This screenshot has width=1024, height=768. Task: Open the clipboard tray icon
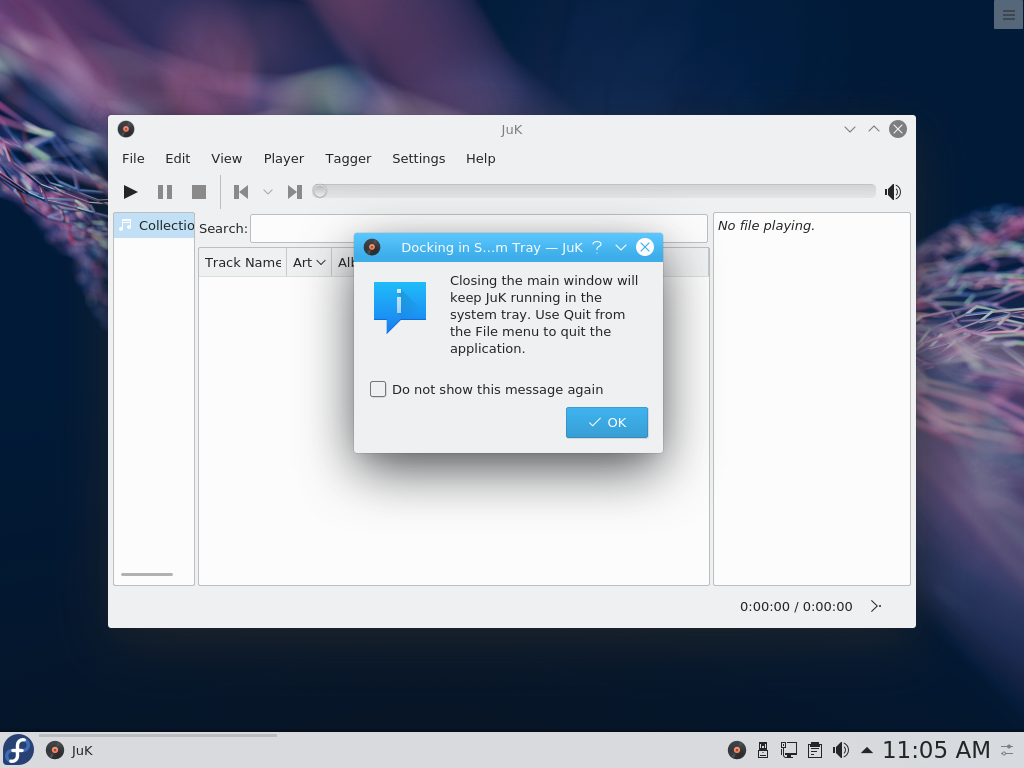click(x=814, y=750)
